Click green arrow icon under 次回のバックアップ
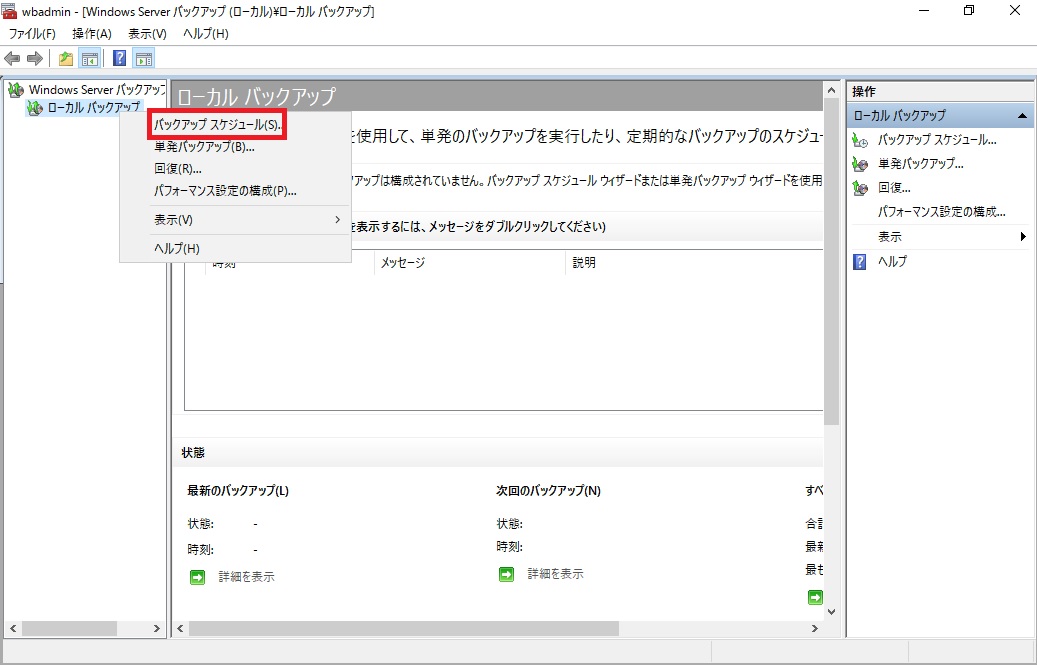 tap(506, 574)
